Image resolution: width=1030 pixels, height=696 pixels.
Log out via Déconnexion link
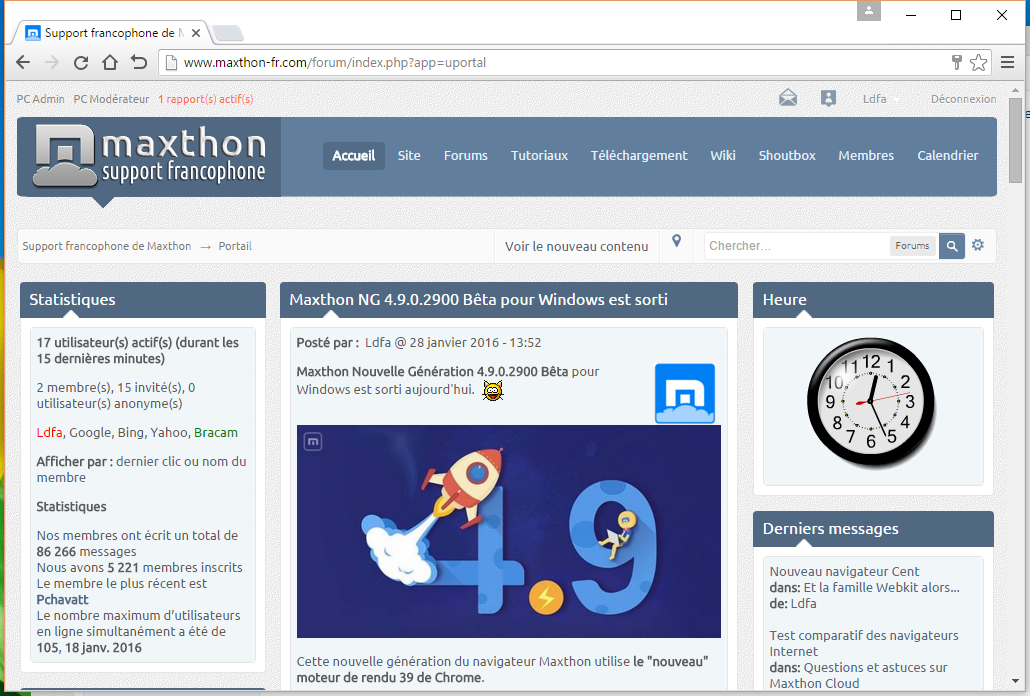click(963, 99)
